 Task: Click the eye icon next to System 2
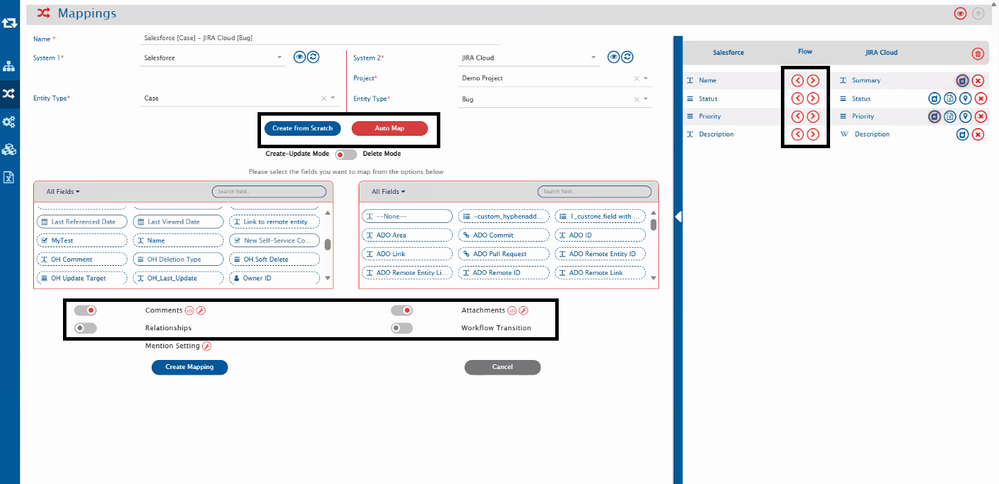[x=613, y=57]
